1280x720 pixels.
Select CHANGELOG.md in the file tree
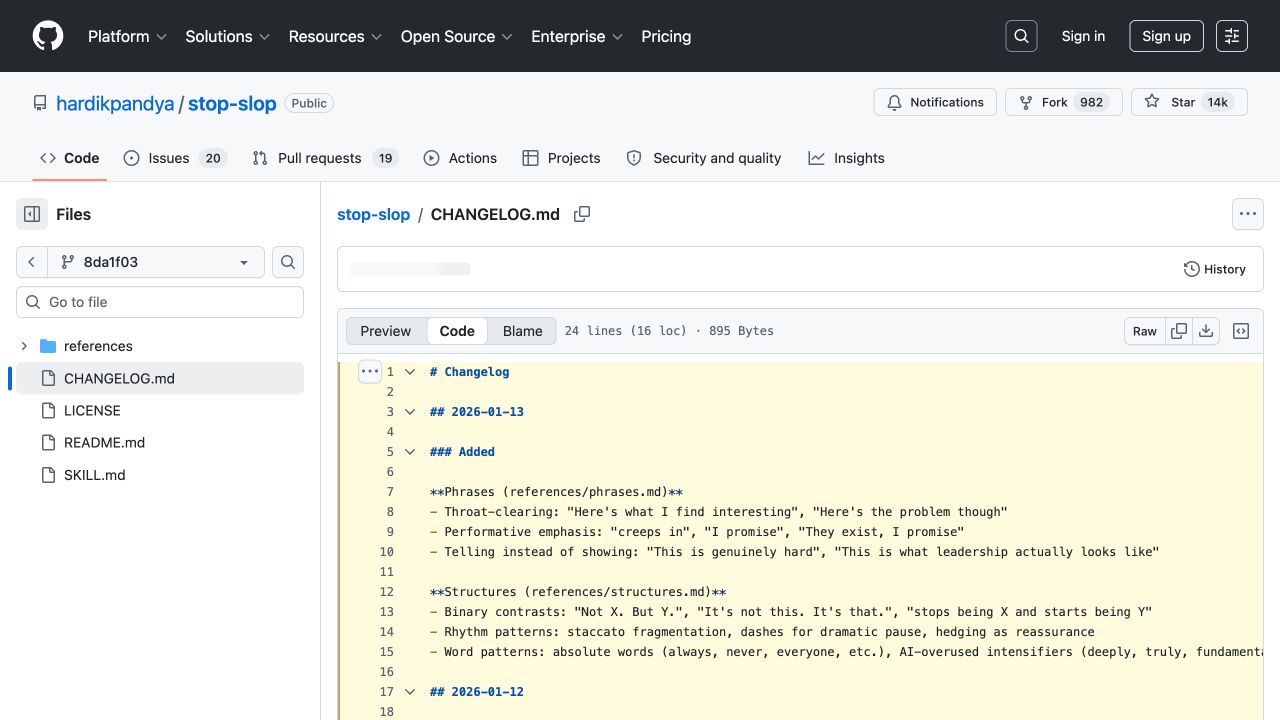tap(160, 378)
